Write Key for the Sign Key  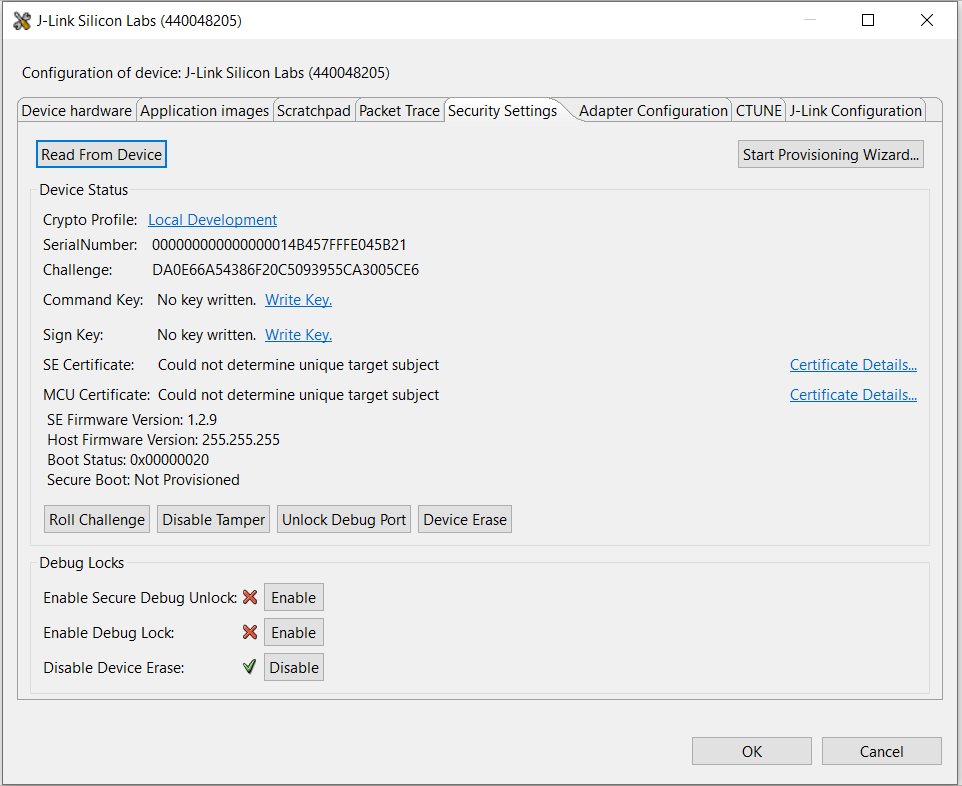pos(298,334)
